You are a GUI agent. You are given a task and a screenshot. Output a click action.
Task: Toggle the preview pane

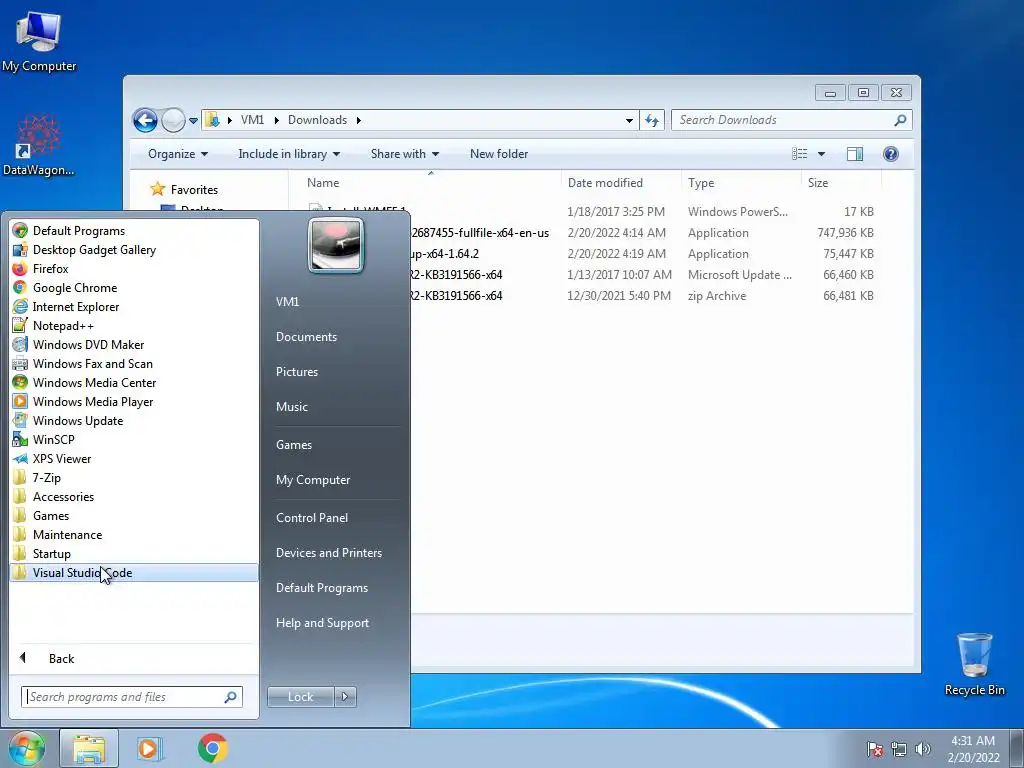pos(854,154)
